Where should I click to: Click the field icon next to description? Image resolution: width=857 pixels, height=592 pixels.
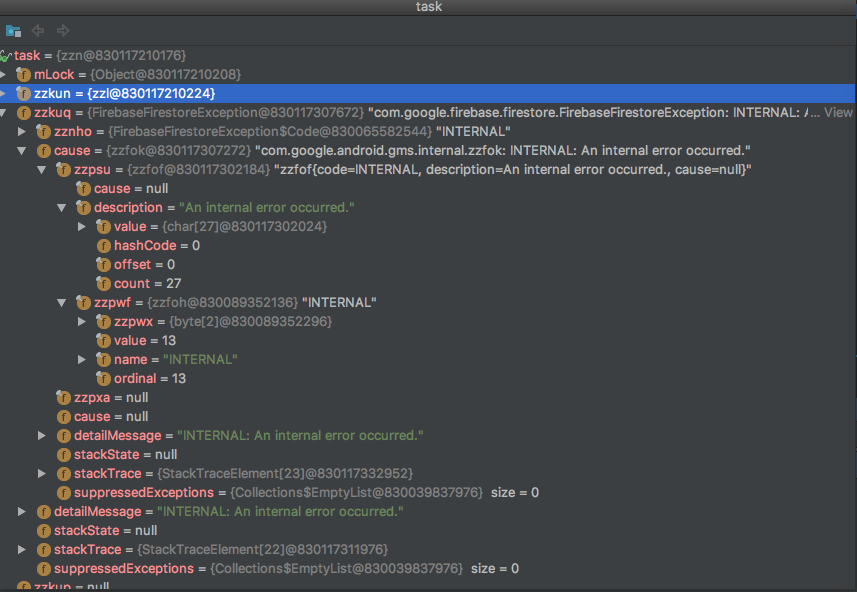coord(83,208)
